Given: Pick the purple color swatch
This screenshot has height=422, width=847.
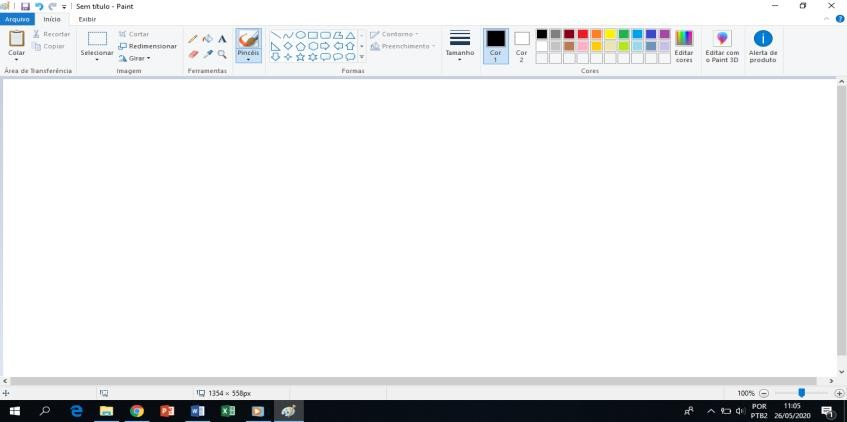Looking at the screenshot, I should click(x=664, y=34).
